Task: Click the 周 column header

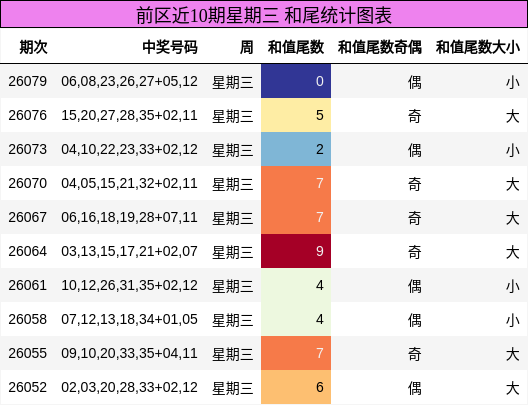Action: click(x=246, y=47)
